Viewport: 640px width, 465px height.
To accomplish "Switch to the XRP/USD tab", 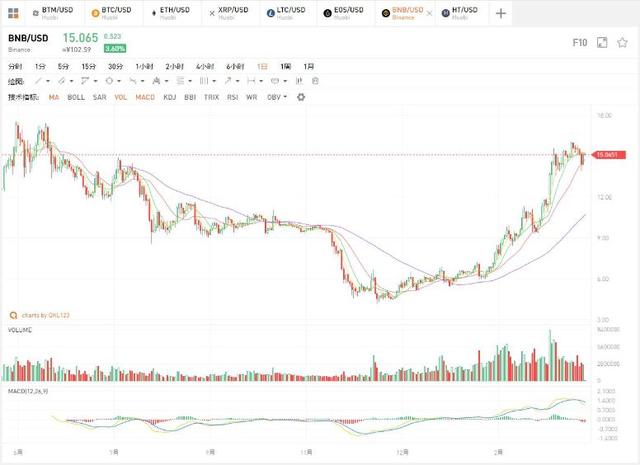I will click(229, 13).
